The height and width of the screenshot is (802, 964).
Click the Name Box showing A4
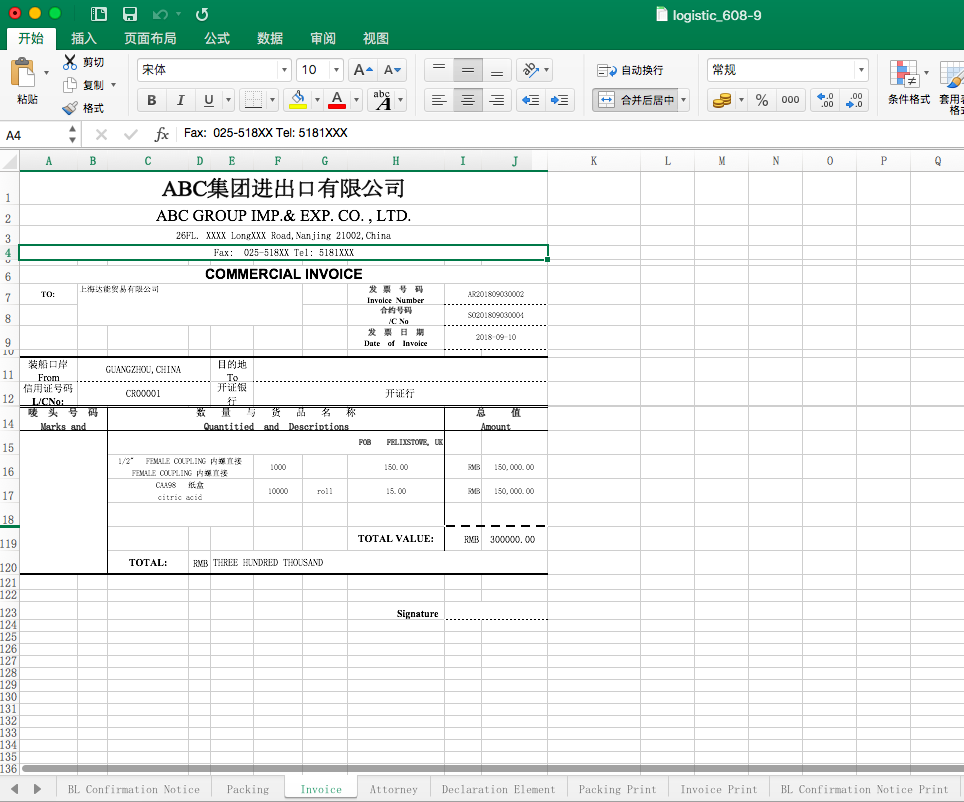coord(35,134)
